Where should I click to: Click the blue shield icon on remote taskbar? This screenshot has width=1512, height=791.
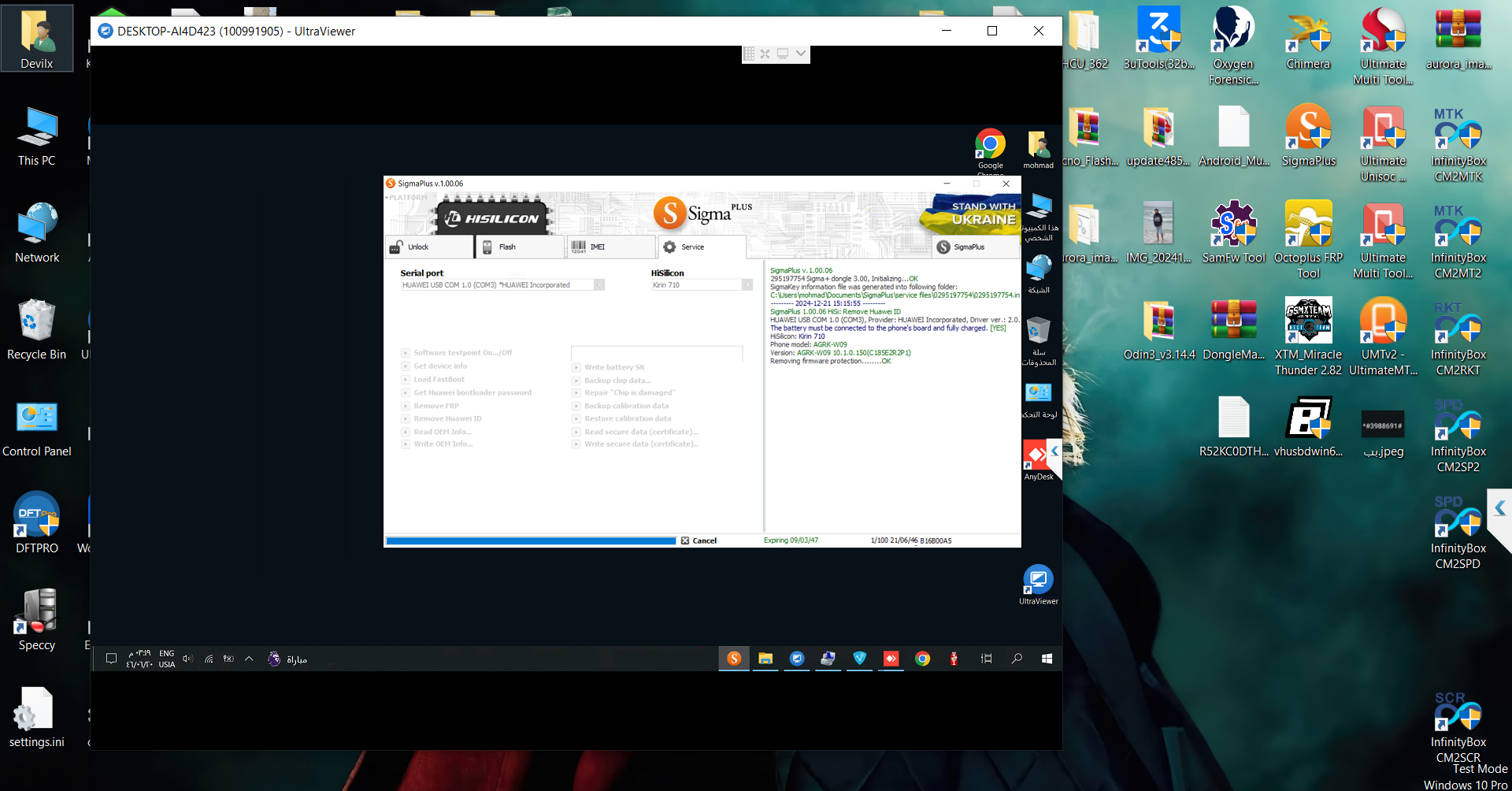tap(860, 659)
